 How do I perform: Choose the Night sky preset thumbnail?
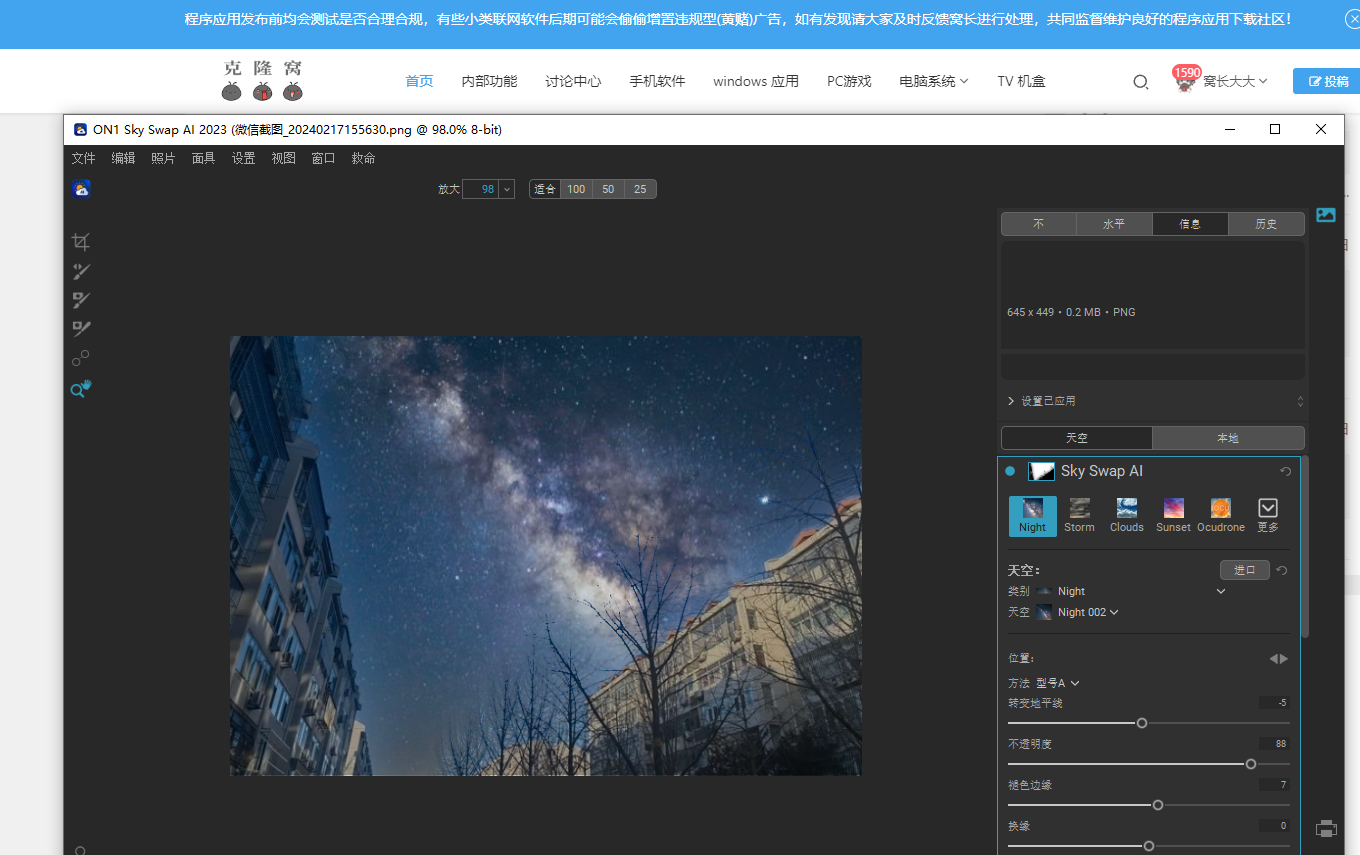pyautogui.click(x=1032, y=516)
